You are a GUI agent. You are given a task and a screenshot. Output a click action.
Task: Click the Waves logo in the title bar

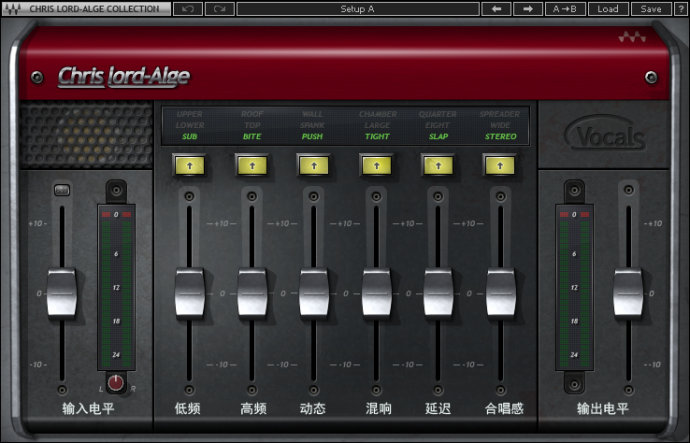click(12, 9)
